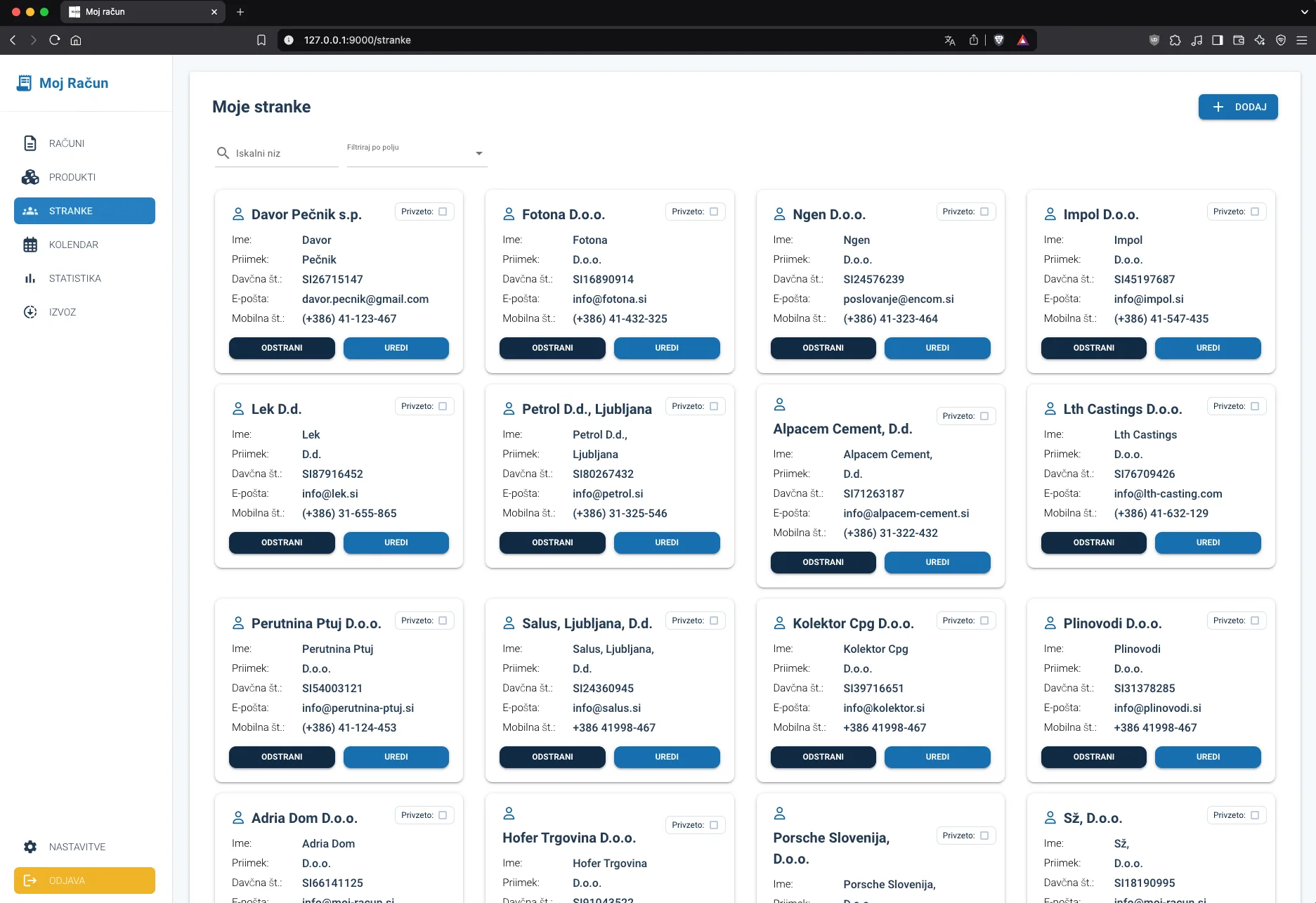Check Privzeto on Petrol D.d., Ljubljana card

pos(714,406)
